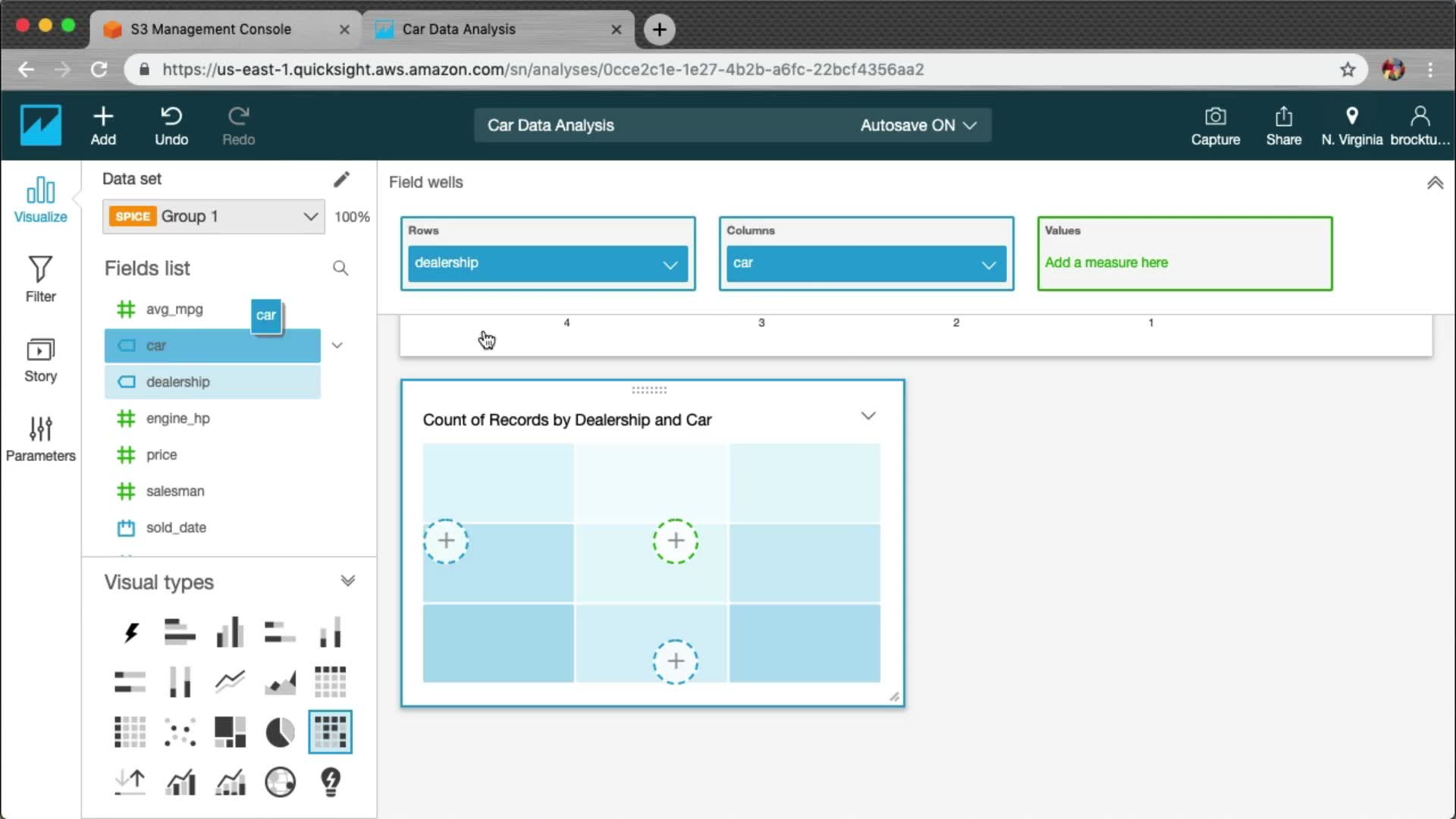This screenshot has width=1456, height=819.
Task: Click the Undo button
Action: (x=171, y=126)
